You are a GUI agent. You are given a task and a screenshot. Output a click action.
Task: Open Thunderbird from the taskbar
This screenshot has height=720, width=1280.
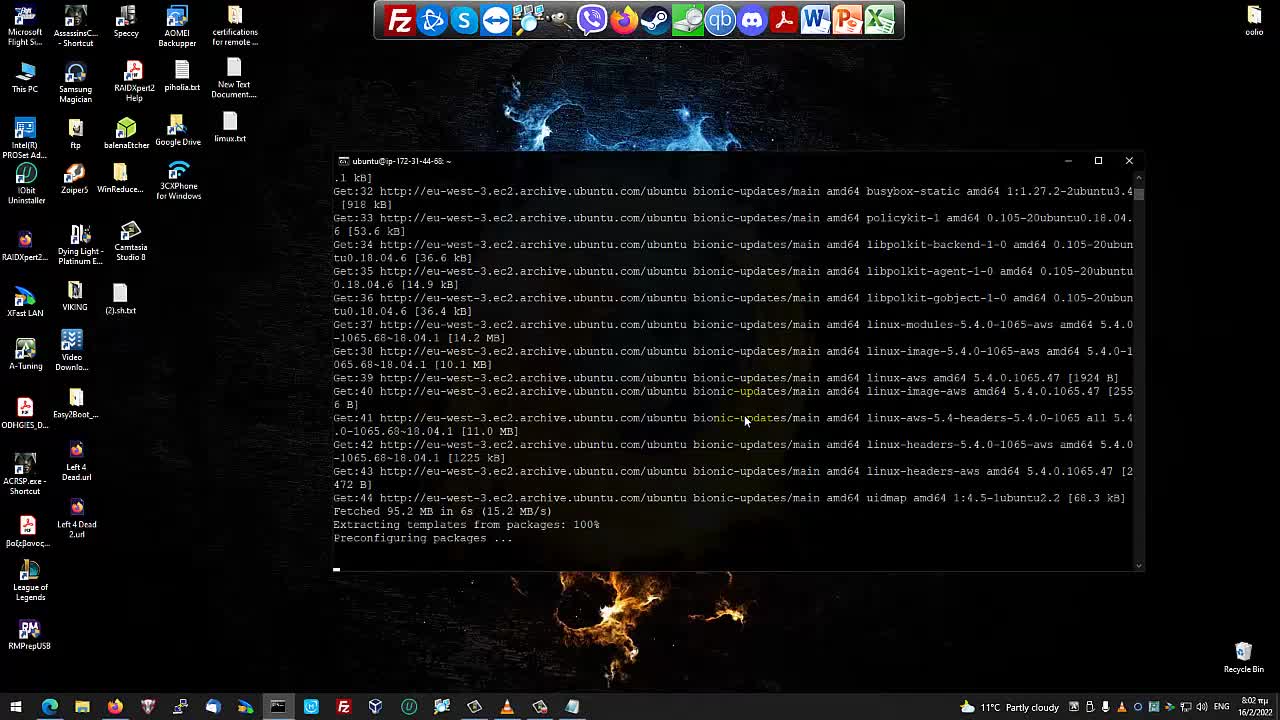213,707
